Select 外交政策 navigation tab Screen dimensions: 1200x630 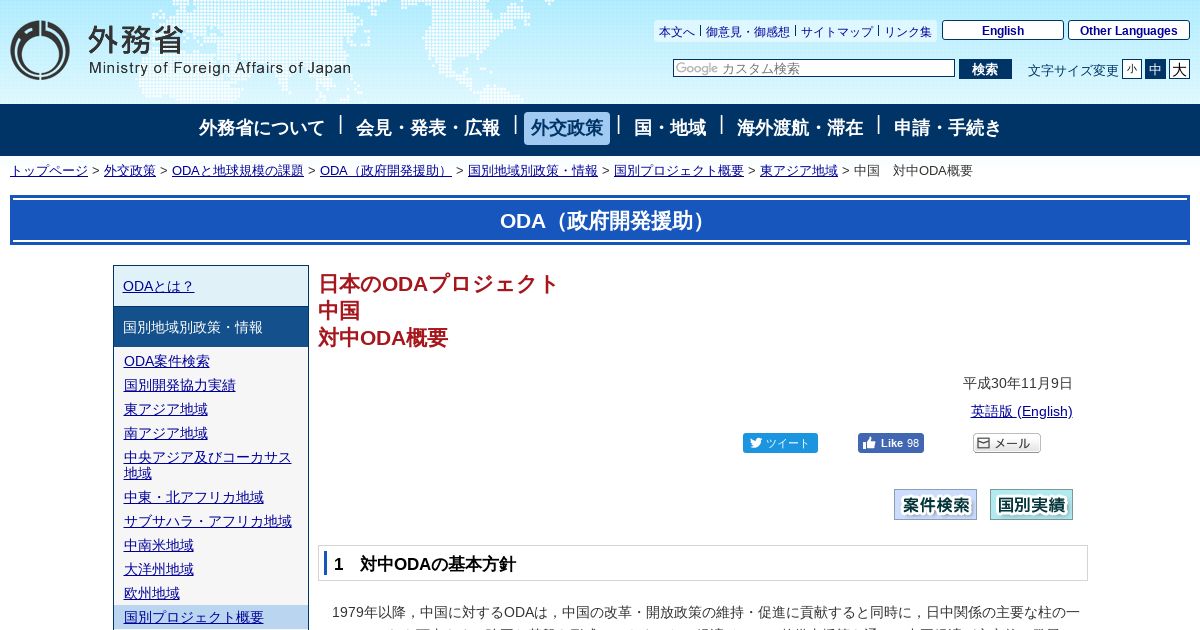[567, 128]
